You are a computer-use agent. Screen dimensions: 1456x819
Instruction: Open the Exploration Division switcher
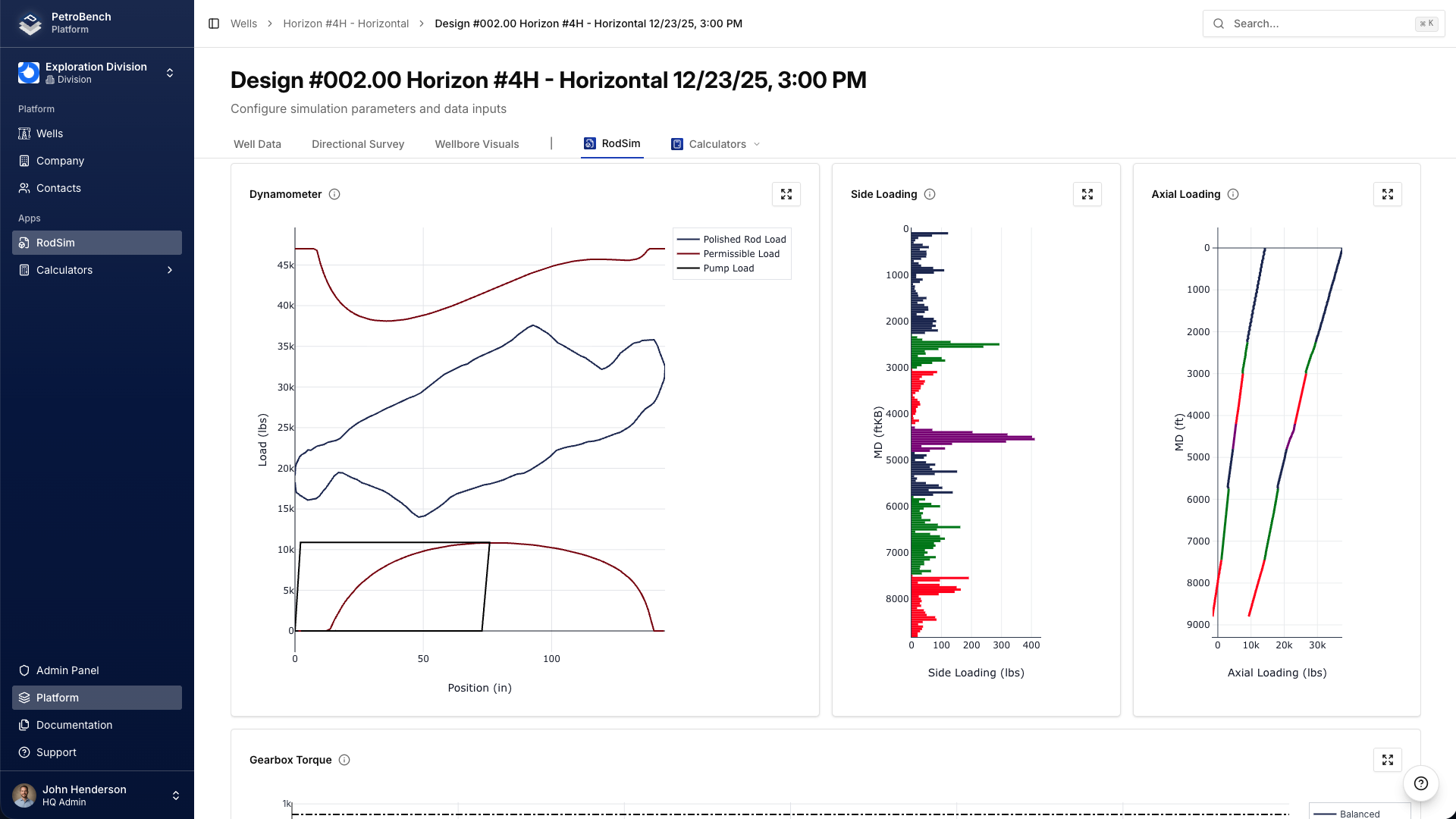coord(97,73)
